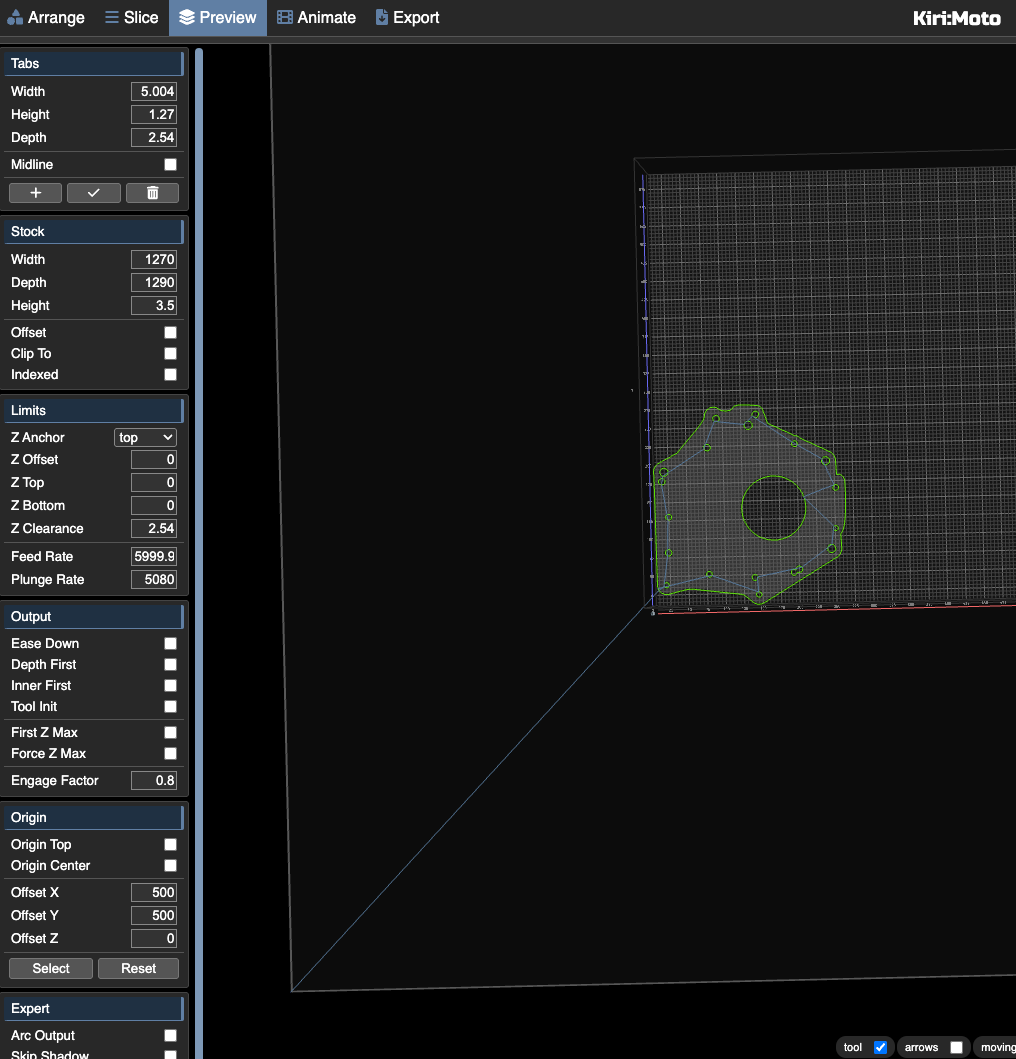Click the Feed Rate input field
This screenshot has height=1059, width=1016.
click(154, 557)
